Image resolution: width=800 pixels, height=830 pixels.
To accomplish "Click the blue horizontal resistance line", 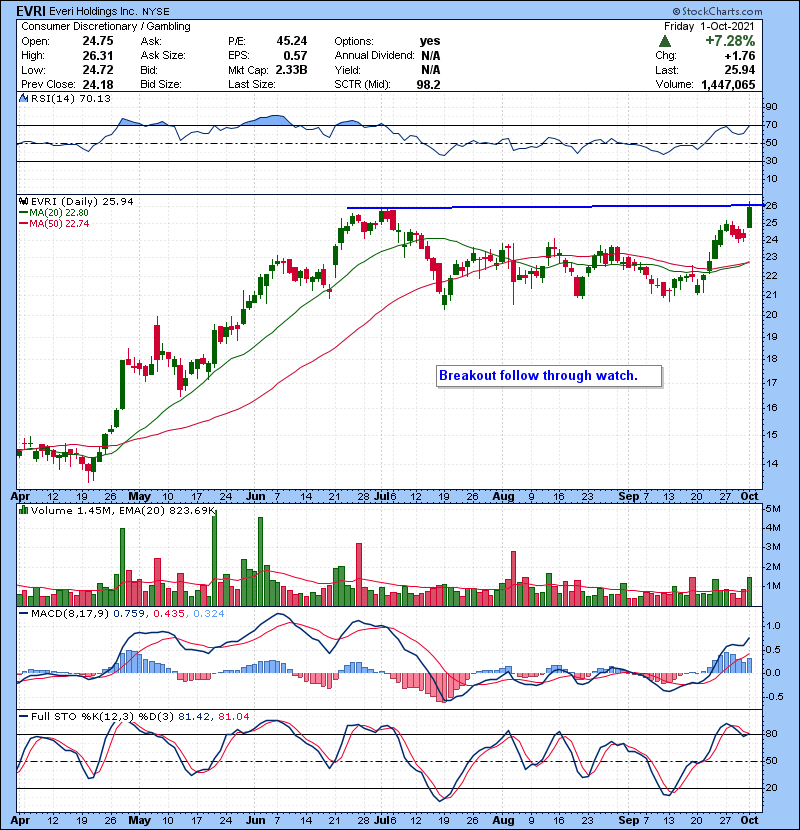I will [x=550, y=207].
